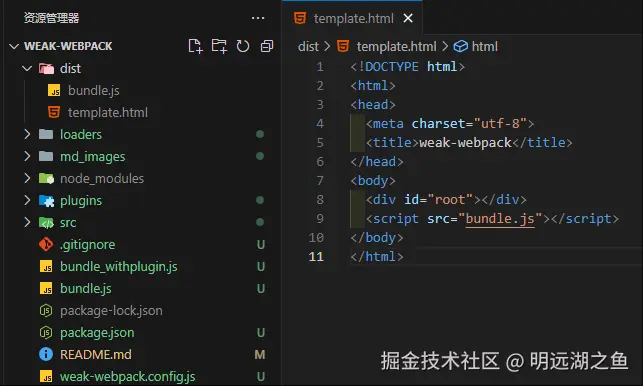The width and height of the screenshot is (643, 386).
Task: Click the closing </html> tag
Action: [x=377, y=257]
